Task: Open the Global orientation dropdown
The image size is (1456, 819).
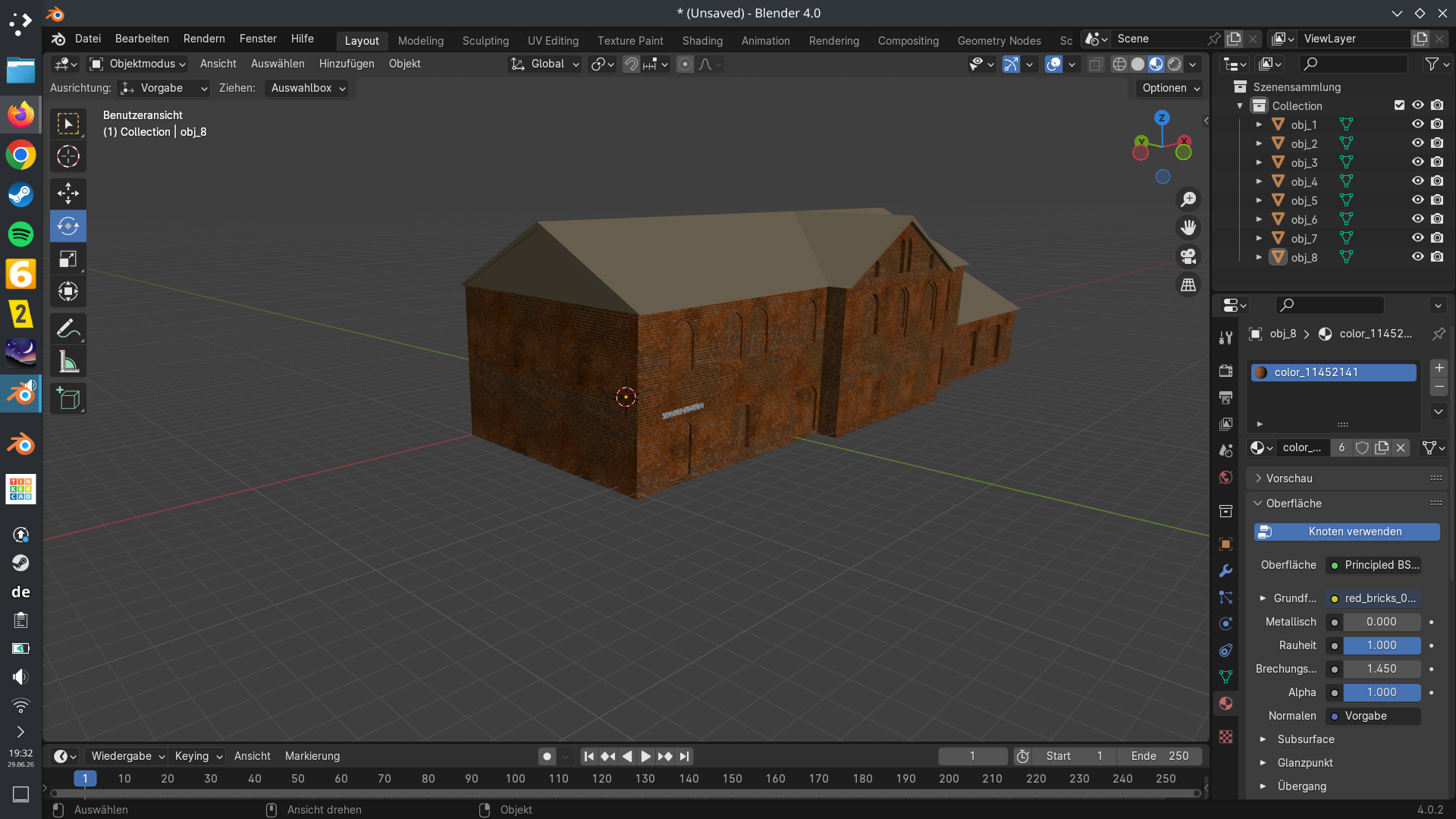Action: [x=545, y=64]
